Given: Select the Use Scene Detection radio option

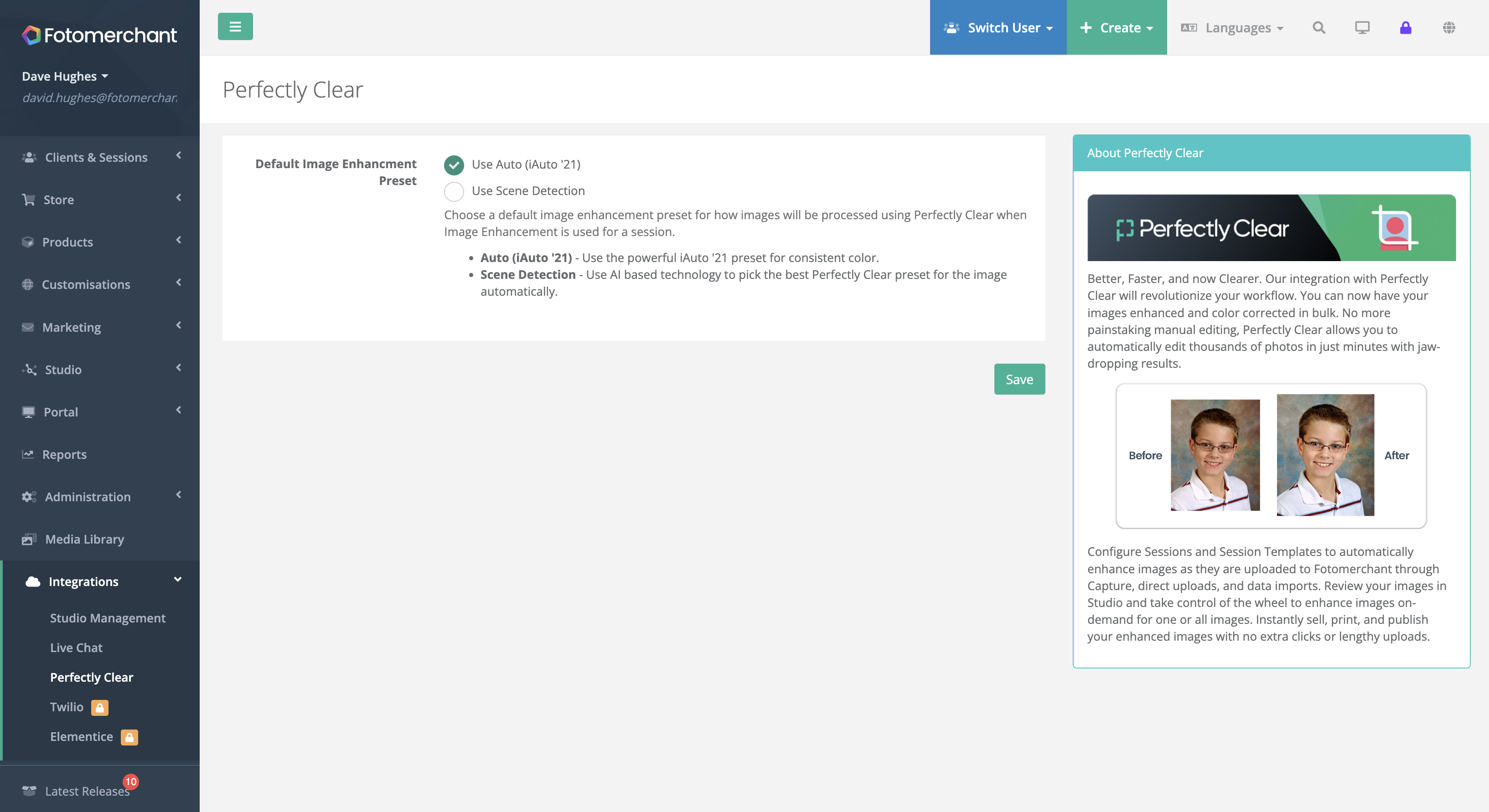Looking at the screenshot, I should (x=454, y=192).
